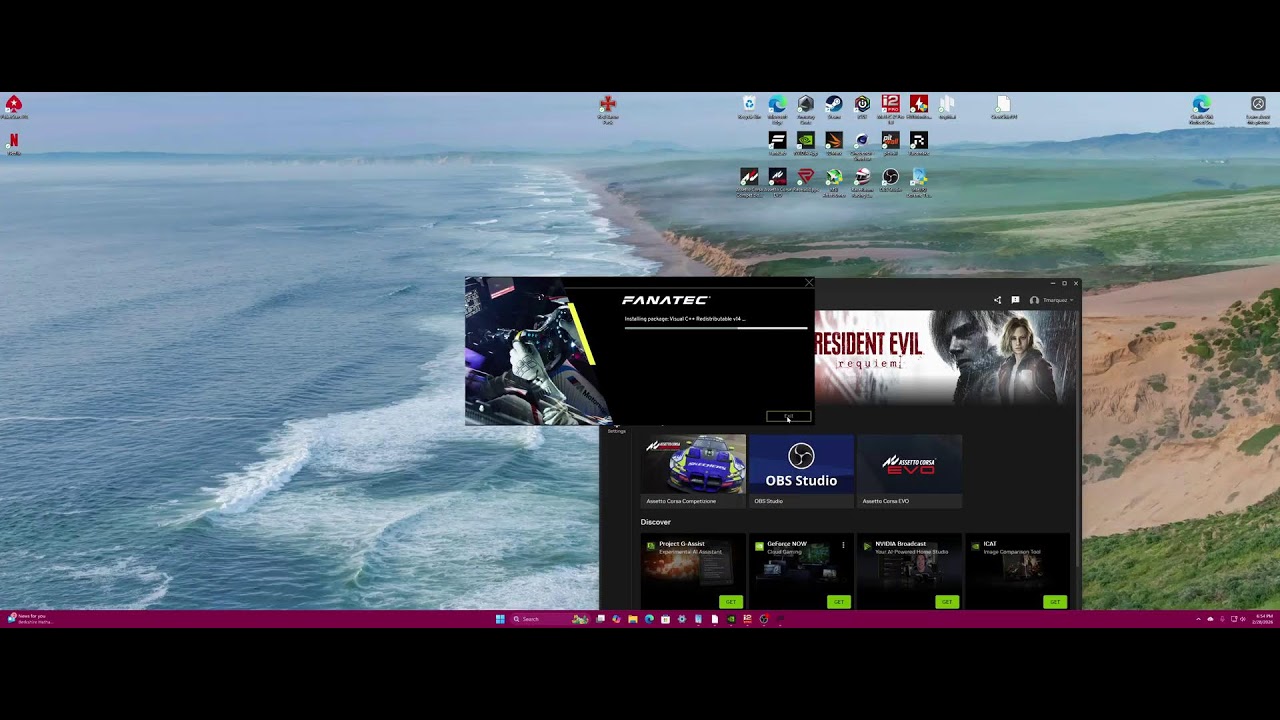Open the Resident Evil Requiem banner
The height and width of the screenshot is (720, 1280).
point(947,357)
